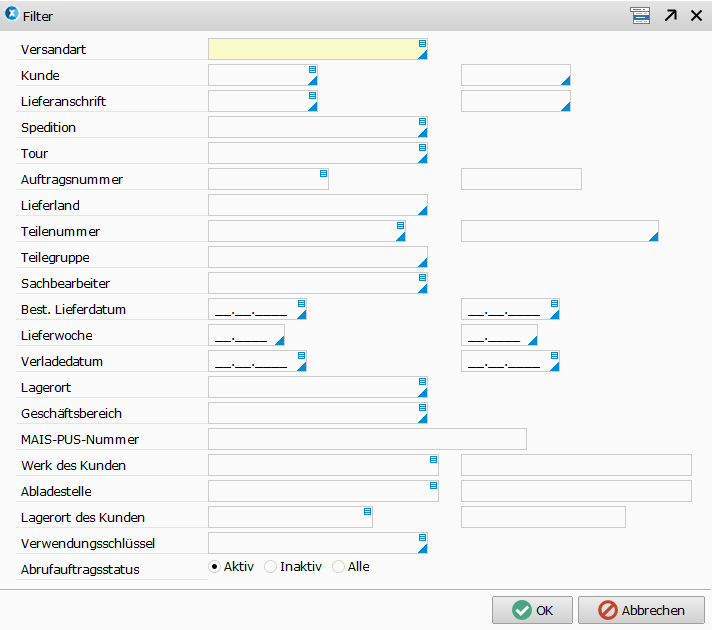Screen dimensions: 713x630
Task: Click the list icon in Versandart field
Action: pyautogui.click(x=422, y=43)
